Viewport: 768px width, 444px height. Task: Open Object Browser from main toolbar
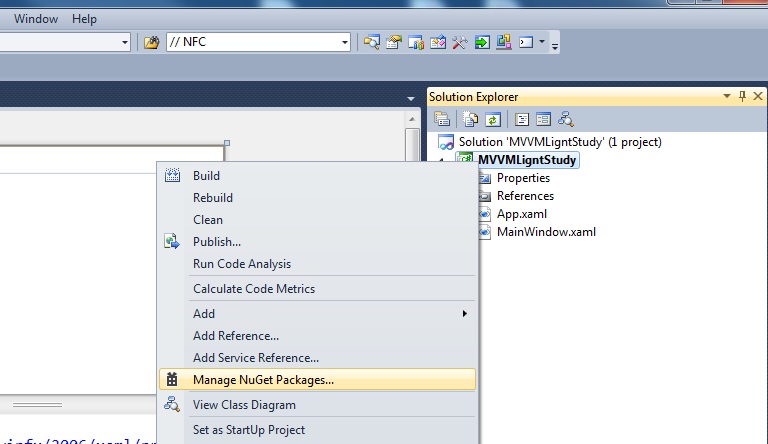[x=416, y=42]
